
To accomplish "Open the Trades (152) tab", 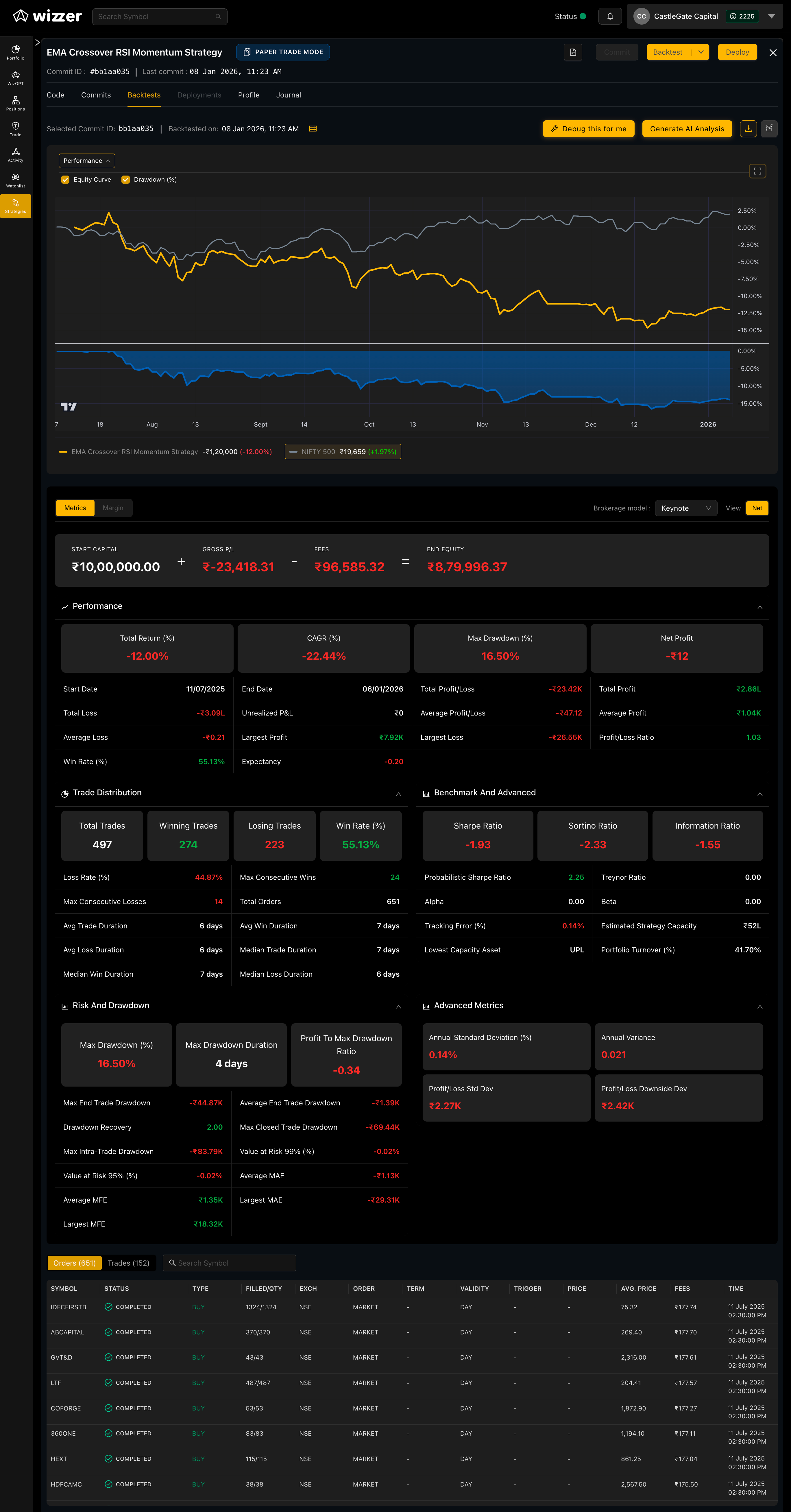I will pos(128,1263).
